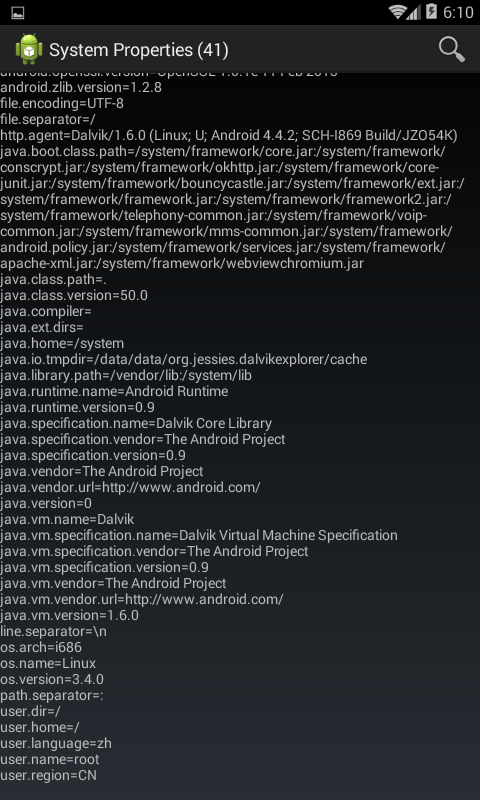Tap the clock showing 6:10
This screenshot has width=480, height=800.
(458, 12)
